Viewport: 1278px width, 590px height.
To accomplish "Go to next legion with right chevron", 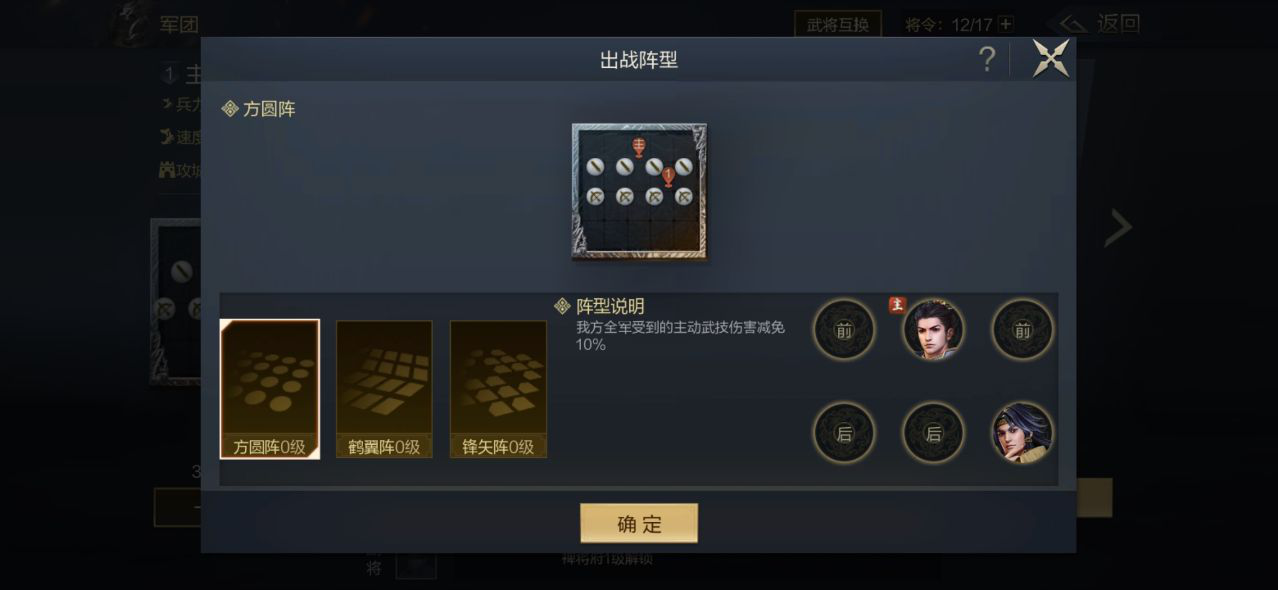I will tap(1118, 228).
